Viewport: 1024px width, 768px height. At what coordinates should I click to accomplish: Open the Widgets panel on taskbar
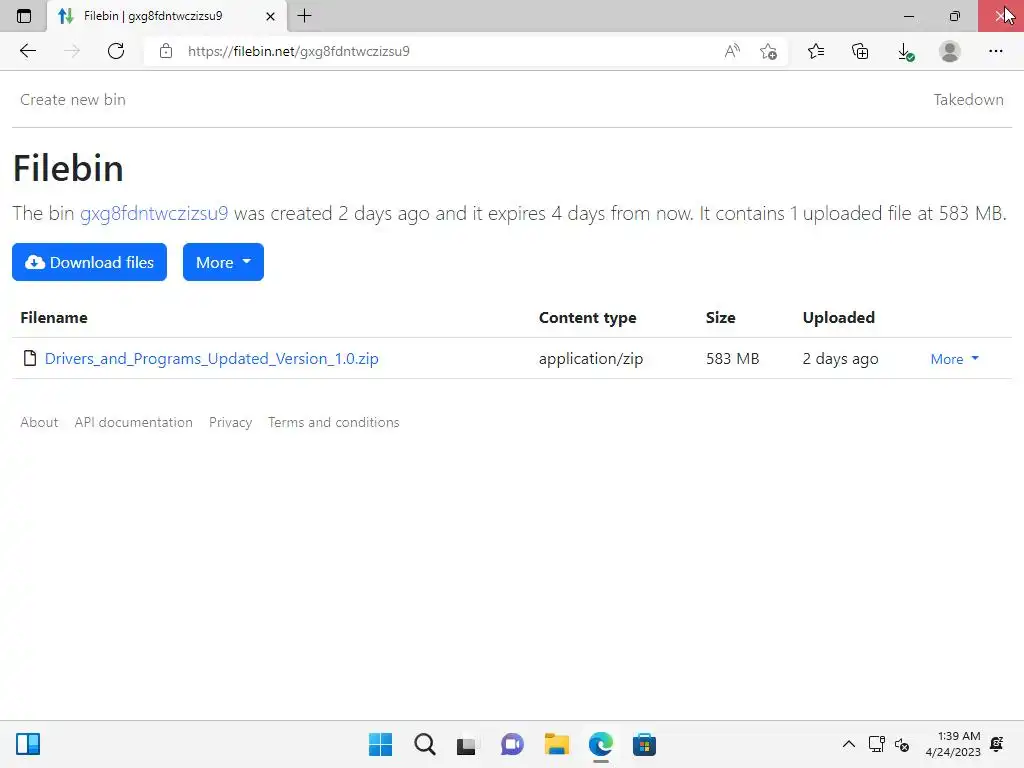click(28, 744)
